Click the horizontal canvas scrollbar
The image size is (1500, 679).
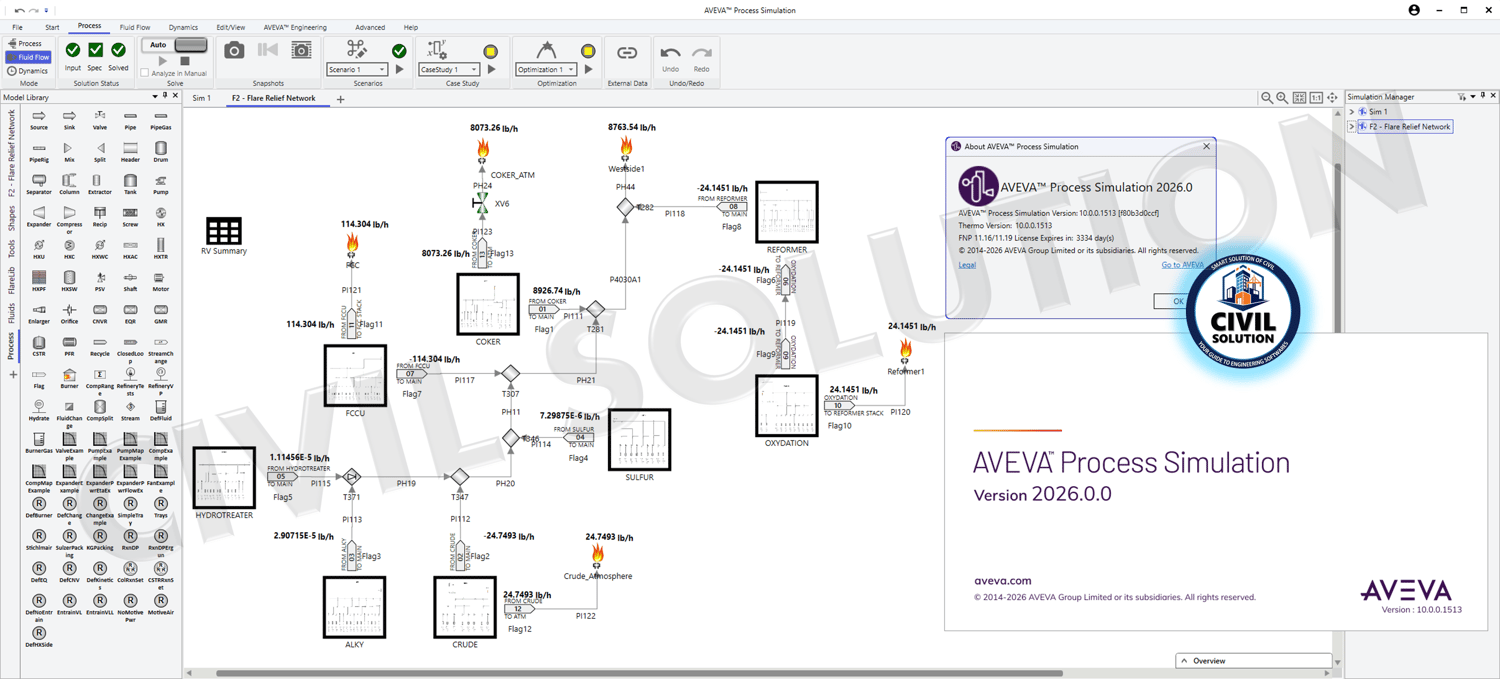tap(640, 673)
